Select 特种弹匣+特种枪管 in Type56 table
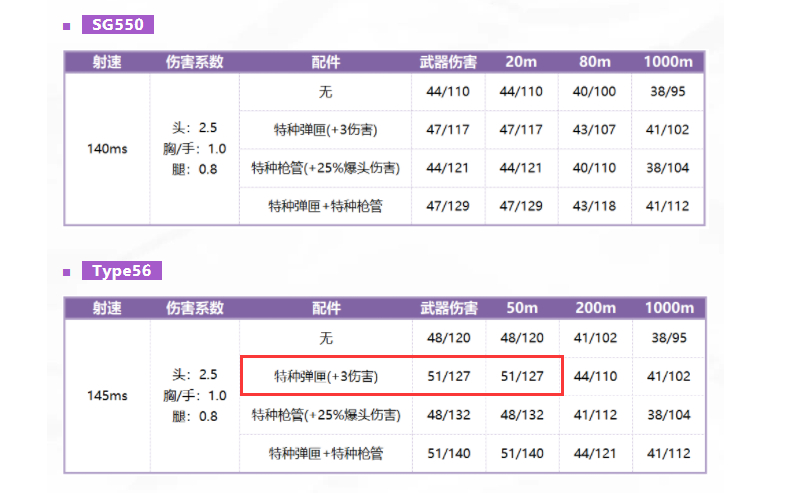 tap(326, 454)
